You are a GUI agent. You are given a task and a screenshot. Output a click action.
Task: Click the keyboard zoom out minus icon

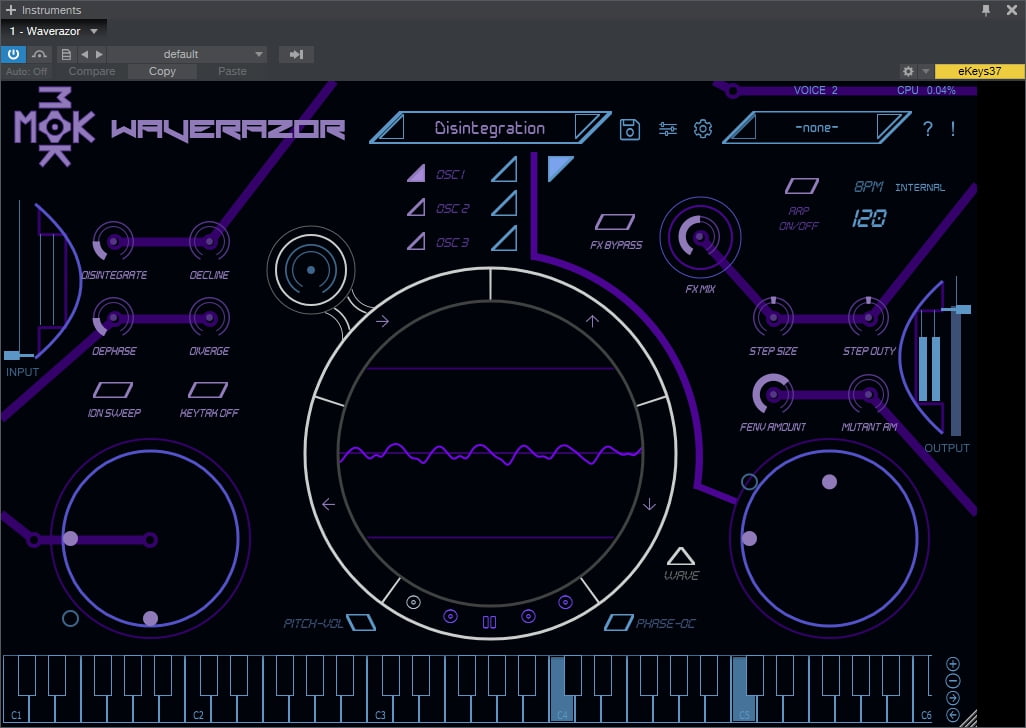(953, 681)
